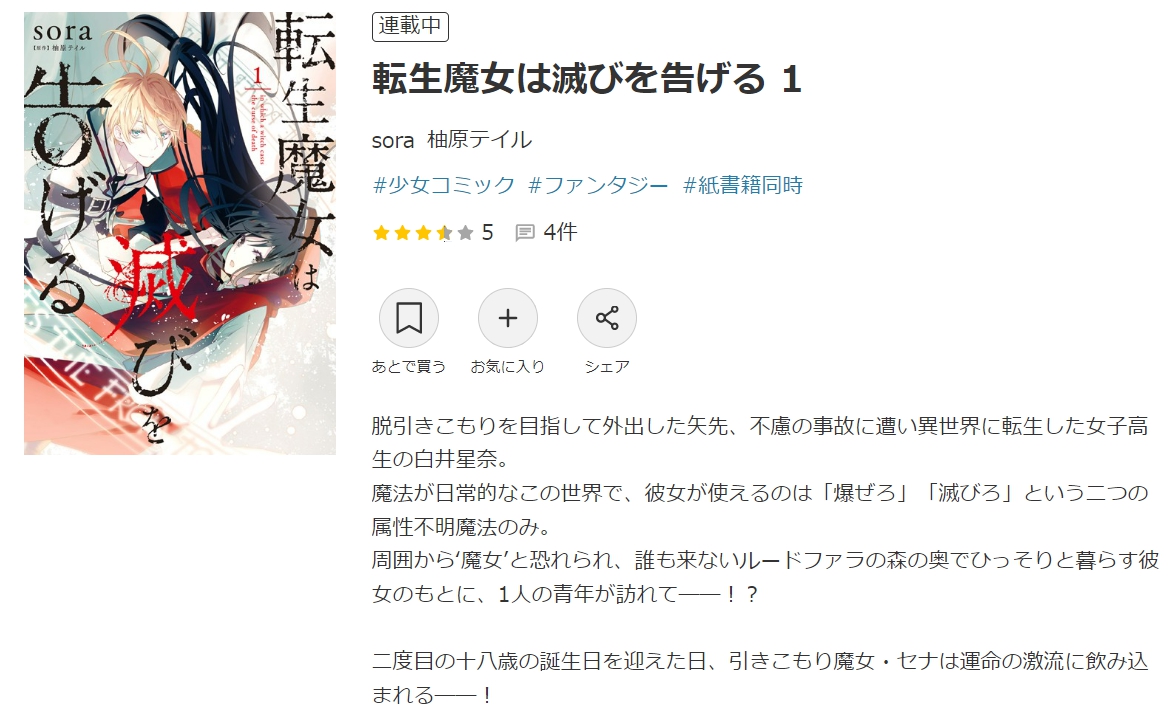Click the review comment bubble icon
The height and width of the screenshot is (718, 1170).
click(x=525, y=233)
